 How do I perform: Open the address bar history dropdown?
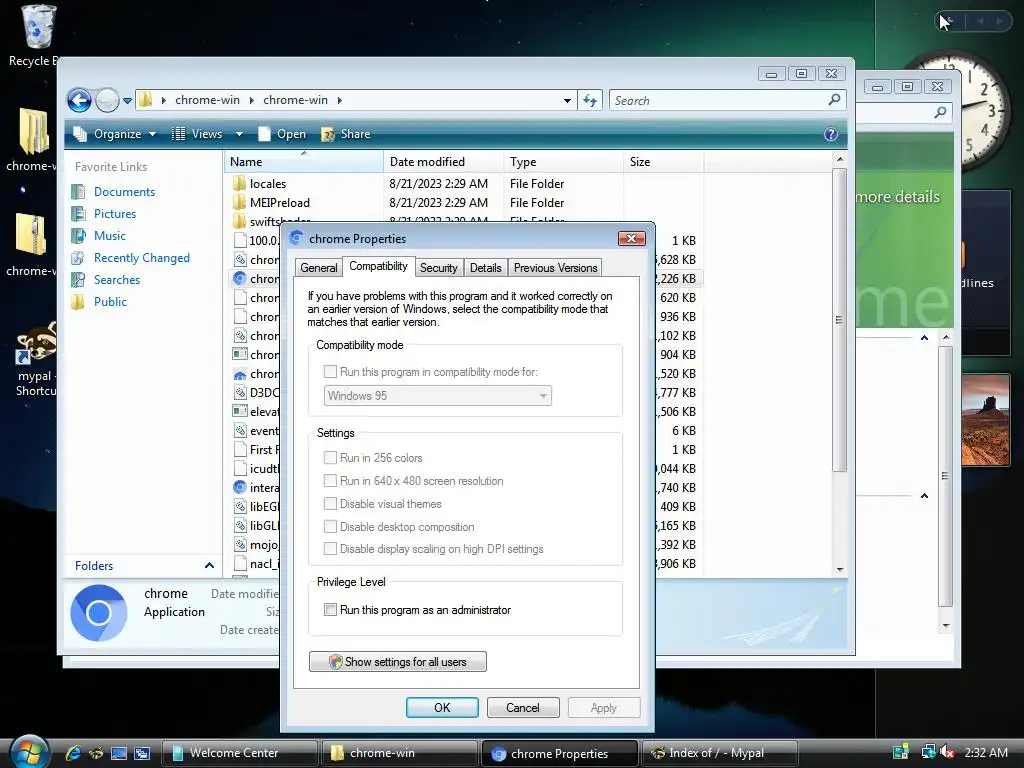point(568,101)
